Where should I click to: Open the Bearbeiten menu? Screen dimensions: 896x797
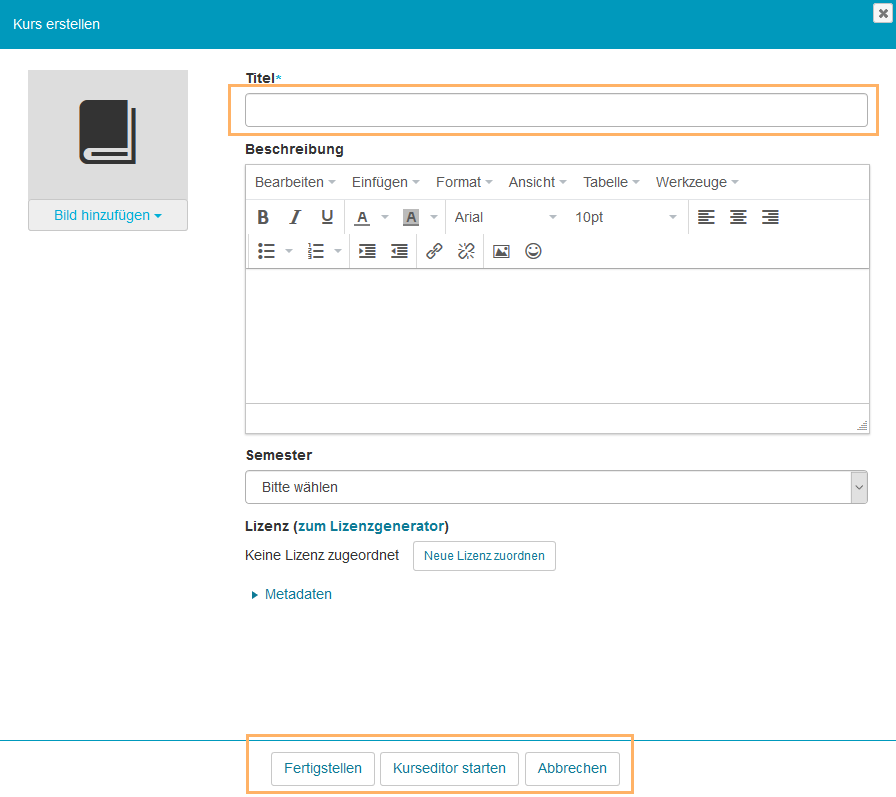pos(295,182)
